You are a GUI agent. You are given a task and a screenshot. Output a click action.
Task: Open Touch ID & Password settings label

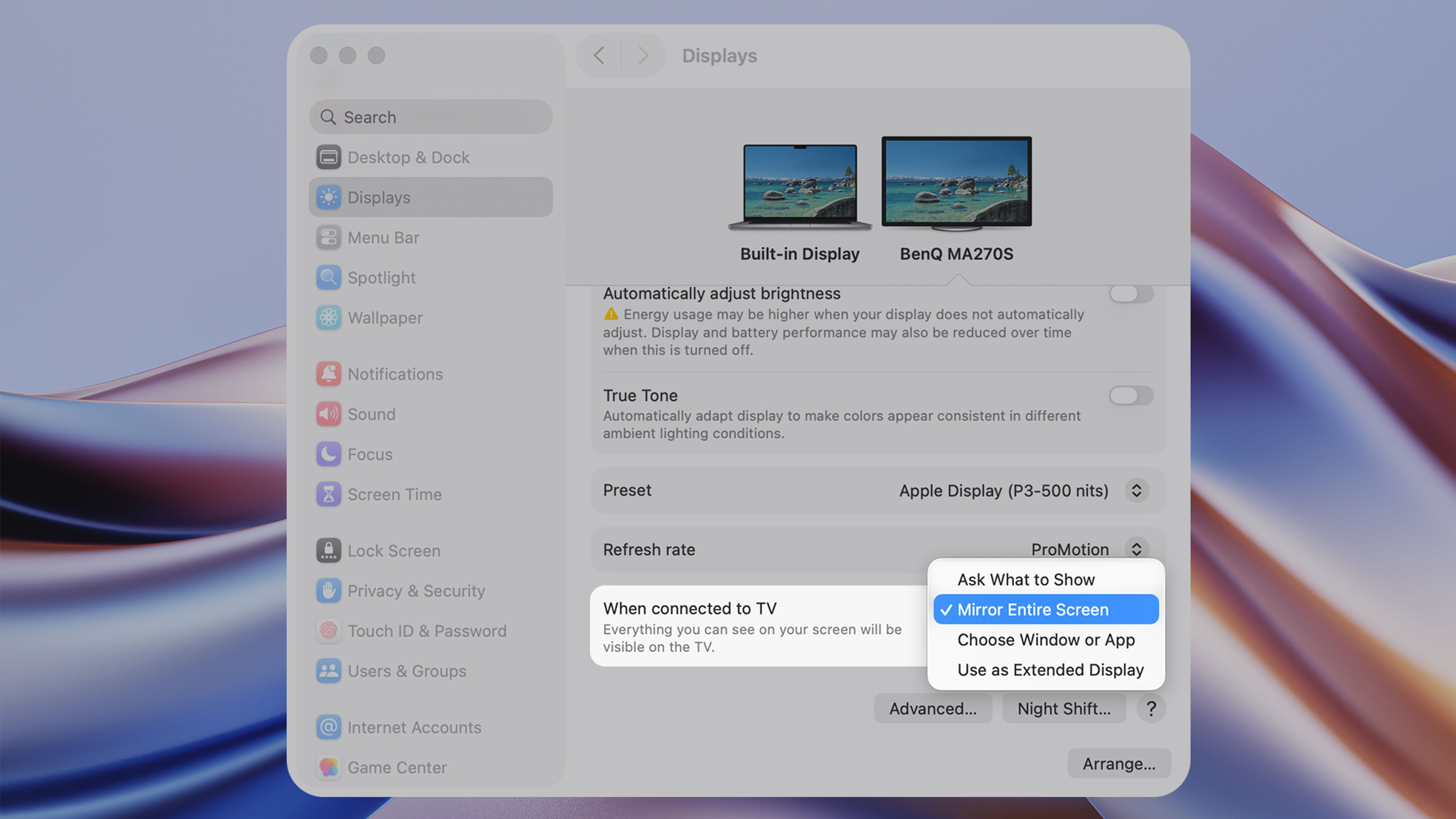[427, 631]
